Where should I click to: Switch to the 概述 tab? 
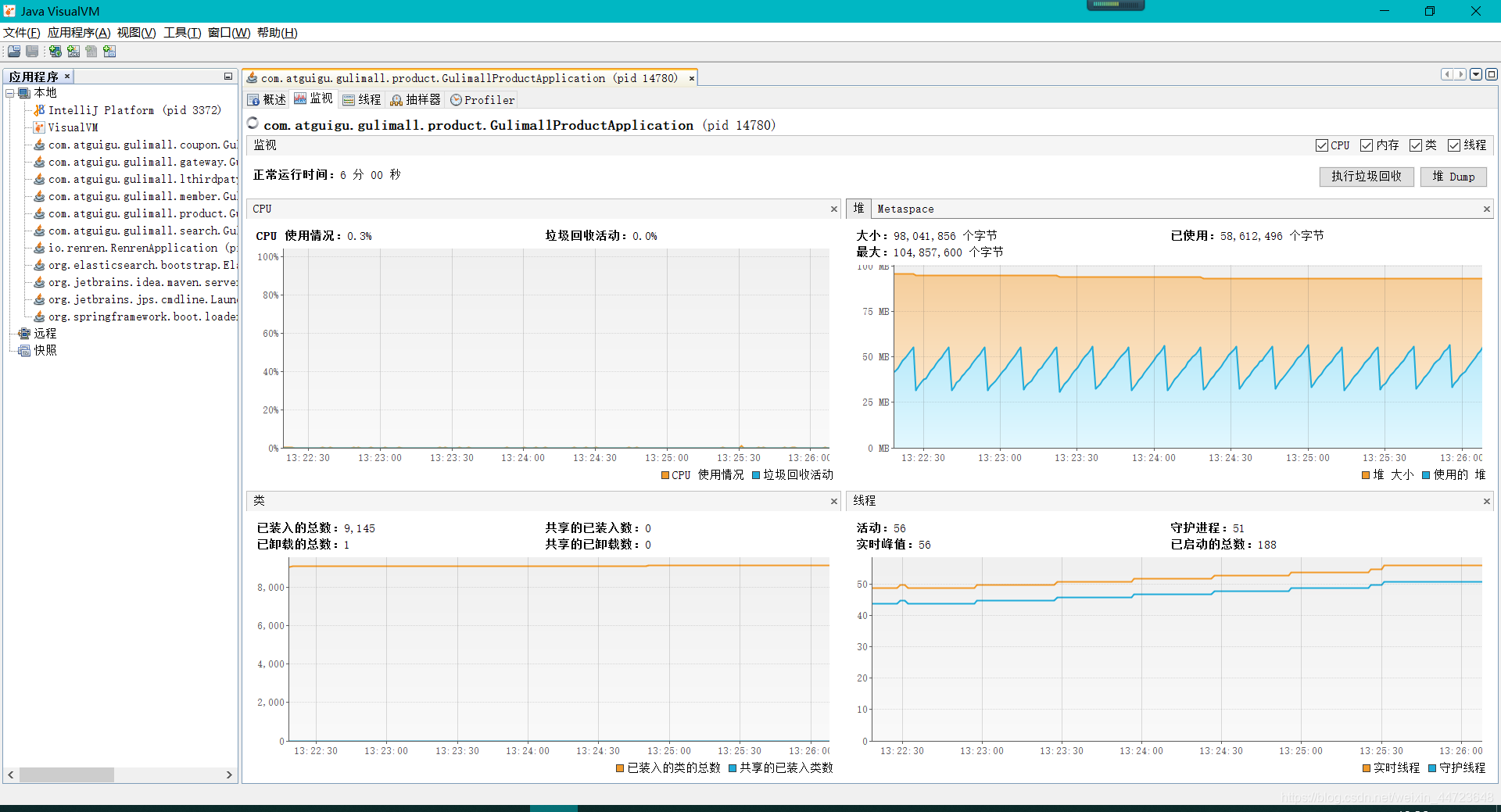[267, 100]
